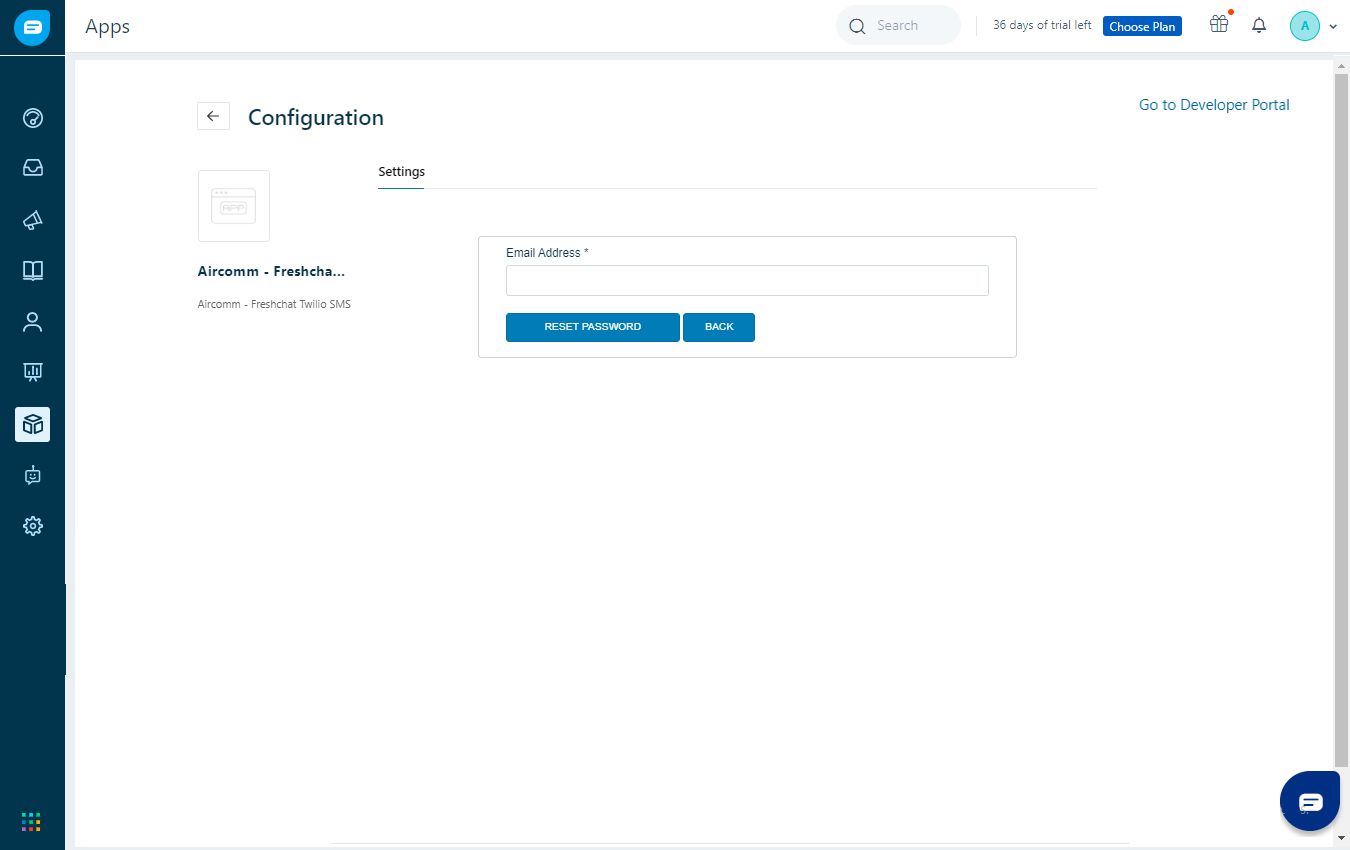Open the Dashboard from the sidebar
This screenshot has width=1350, height=850.
pos(33,118)
